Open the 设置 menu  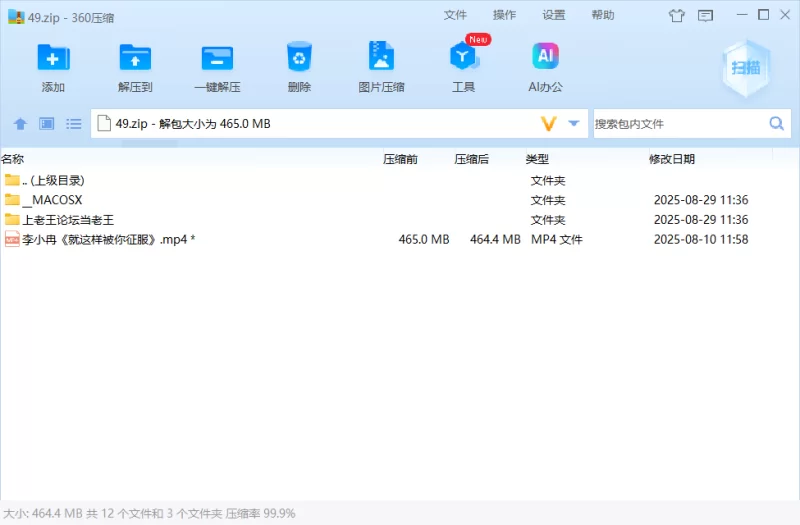(554, 15)
